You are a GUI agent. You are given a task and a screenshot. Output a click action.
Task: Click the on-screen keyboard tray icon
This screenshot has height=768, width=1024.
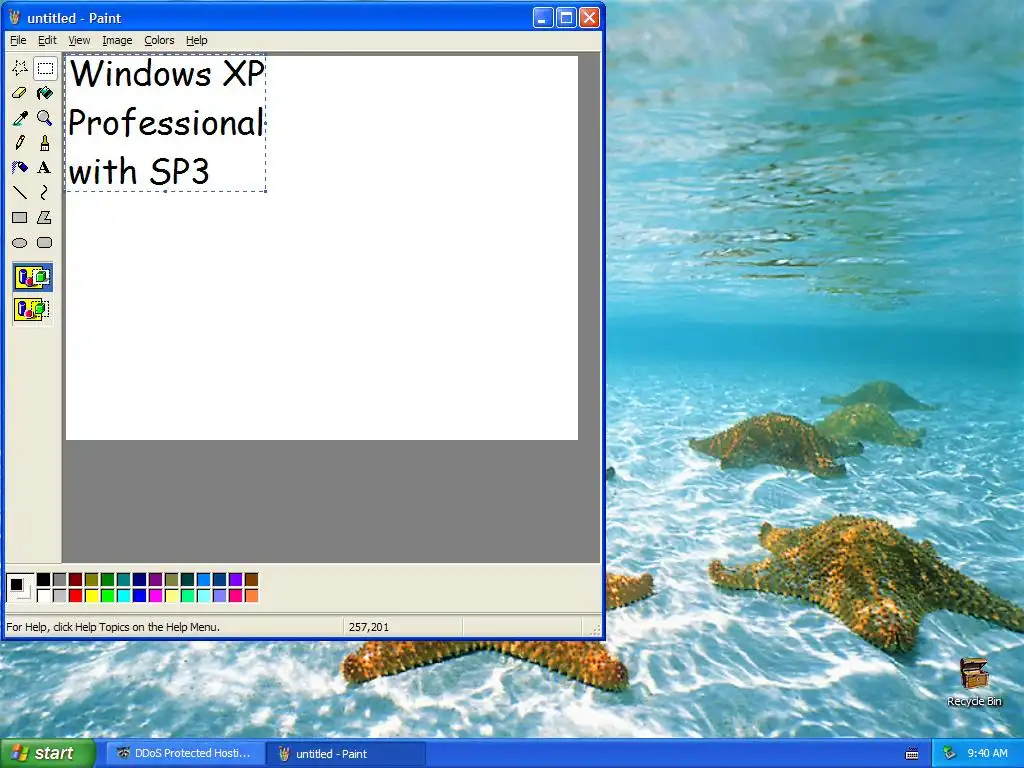click(x=912, y=754)
